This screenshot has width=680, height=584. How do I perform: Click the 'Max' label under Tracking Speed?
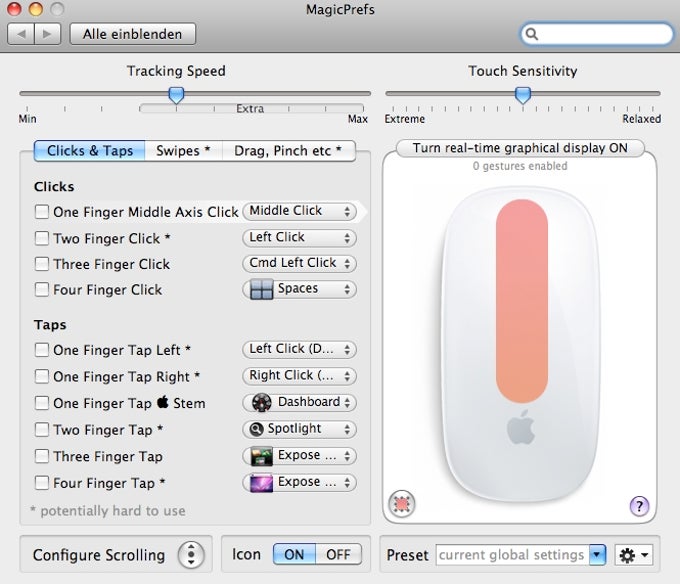pos(358,119)
